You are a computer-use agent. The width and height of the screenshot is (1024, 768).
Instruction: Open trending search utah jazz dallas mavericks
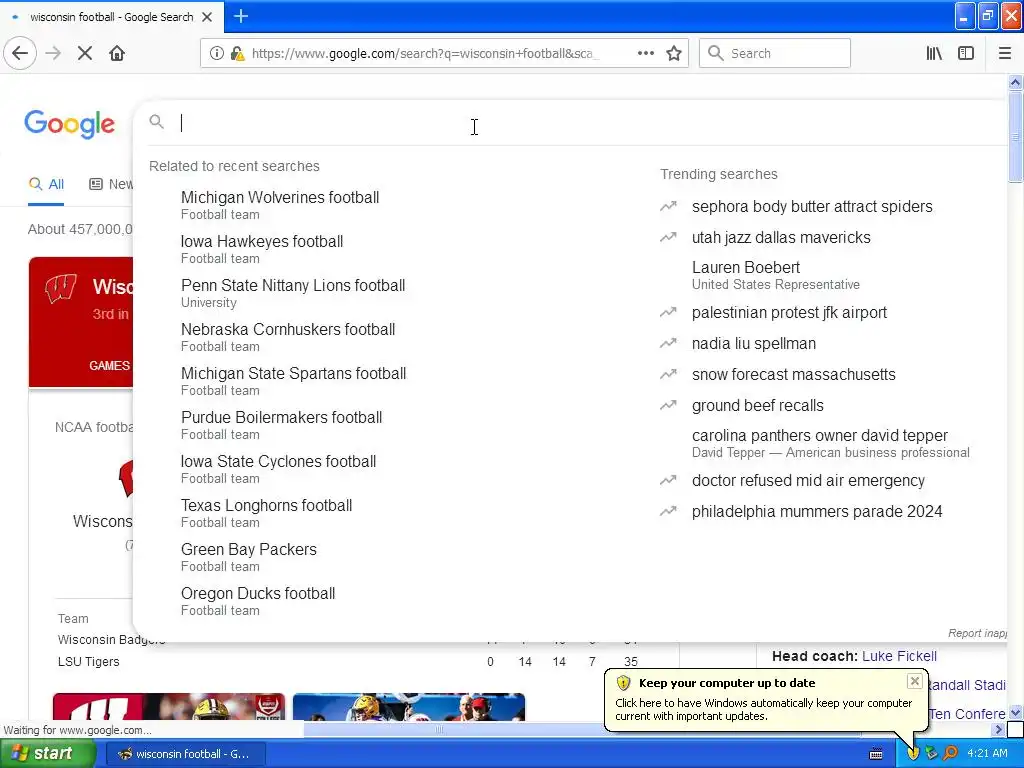click(781, 238)
